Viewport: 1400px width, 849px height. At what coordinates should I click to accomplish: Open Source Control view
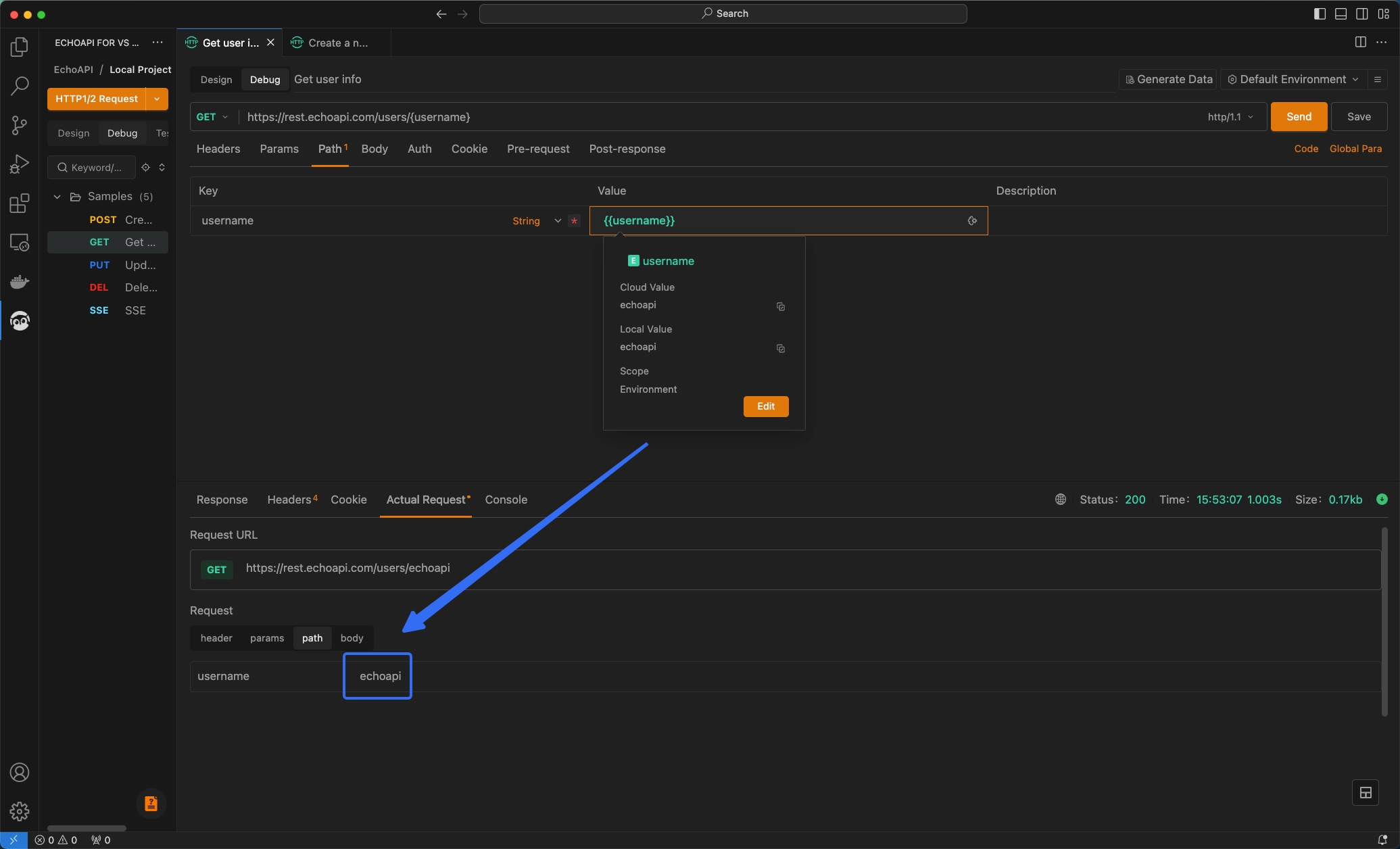20,125
